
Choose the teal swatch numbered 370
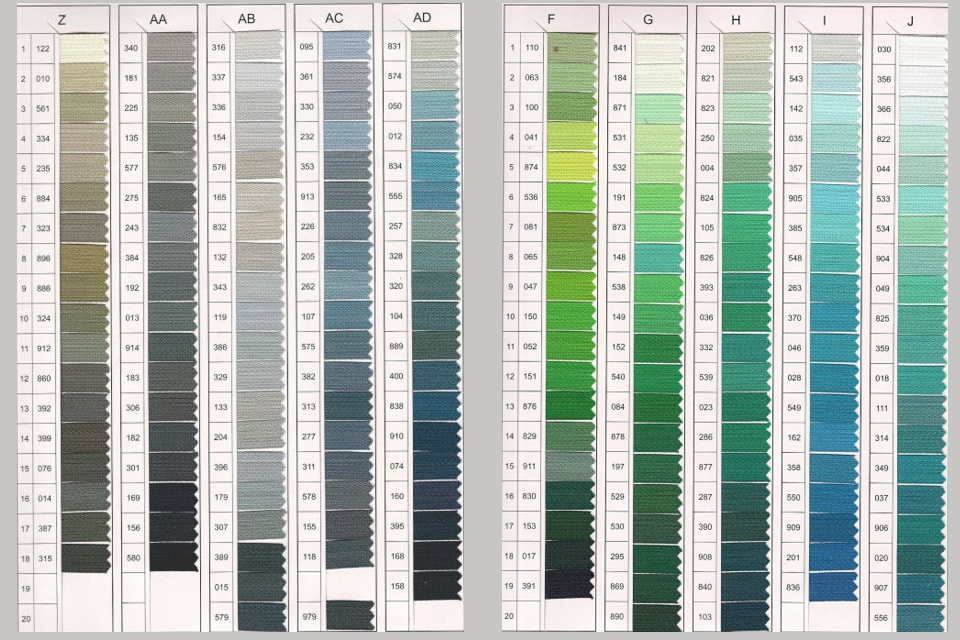click(834, 318)
